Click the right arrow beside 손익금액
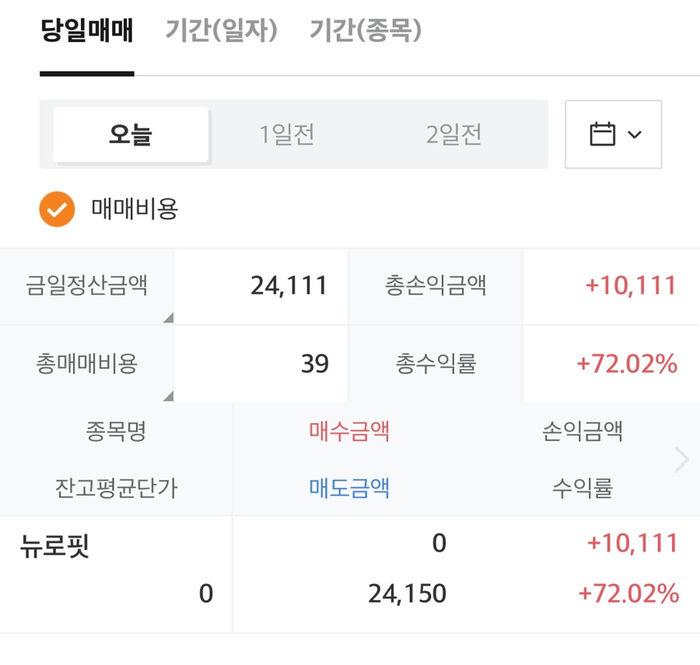This screenshot has height=665, width=700. 682,459
